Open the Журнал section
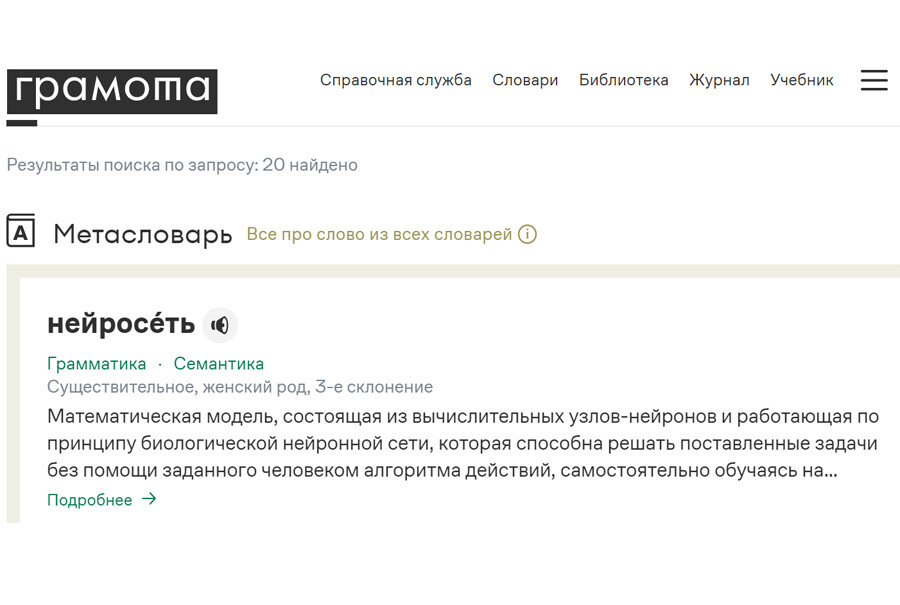This screenshot has width=900, height=605. (x=719, y=80)
